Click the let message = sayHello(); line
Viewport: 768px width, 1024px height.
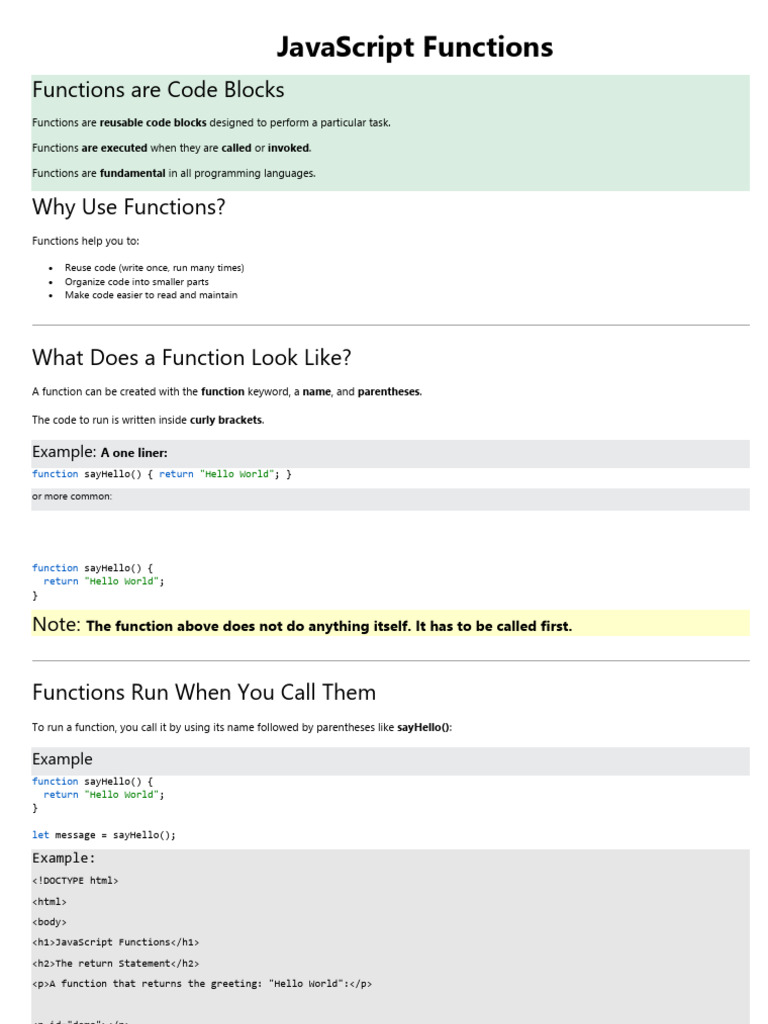[x=104, y=835]
